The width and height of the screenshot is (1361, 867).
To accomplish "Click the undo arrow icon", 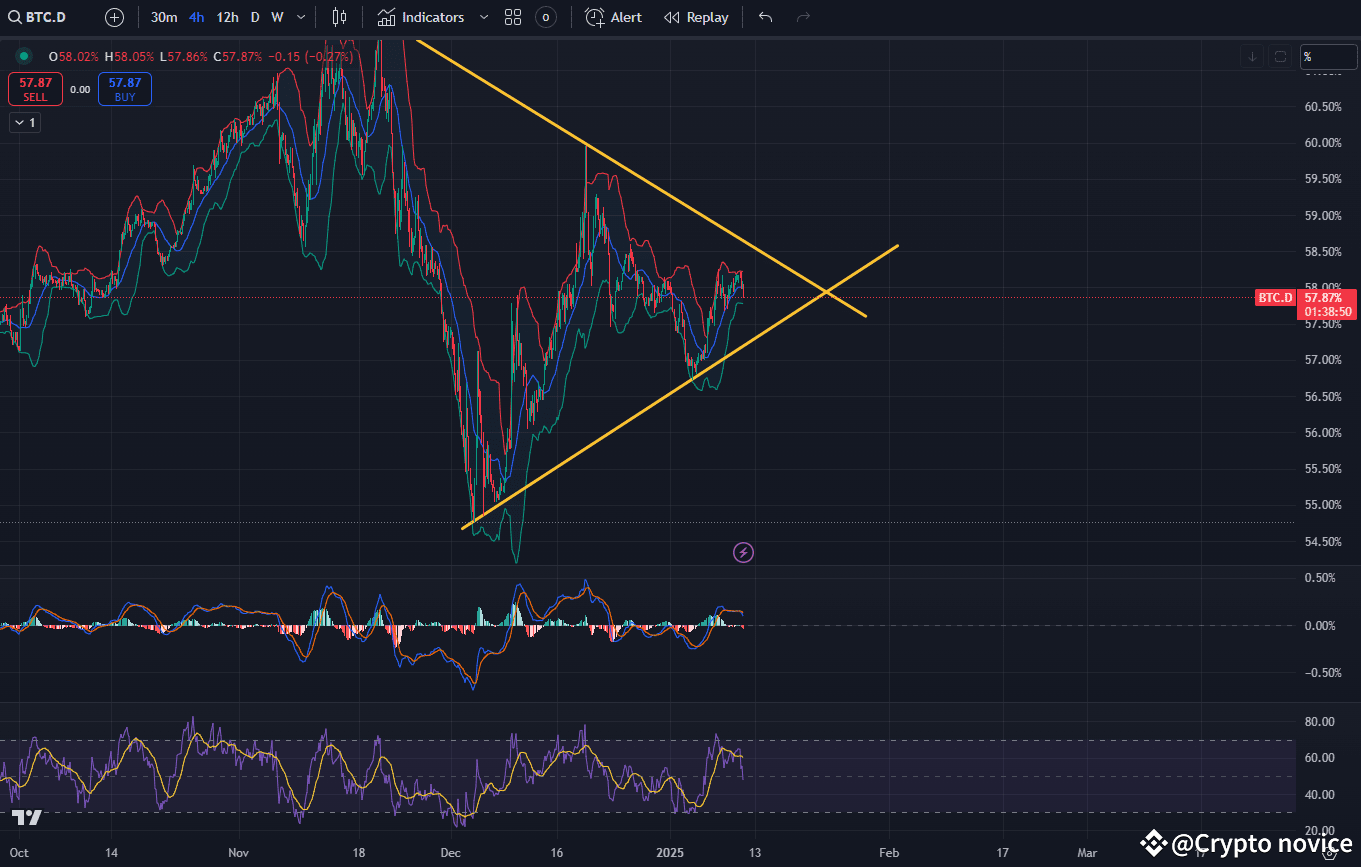I will pyautogui.click(x=765, y=17).
